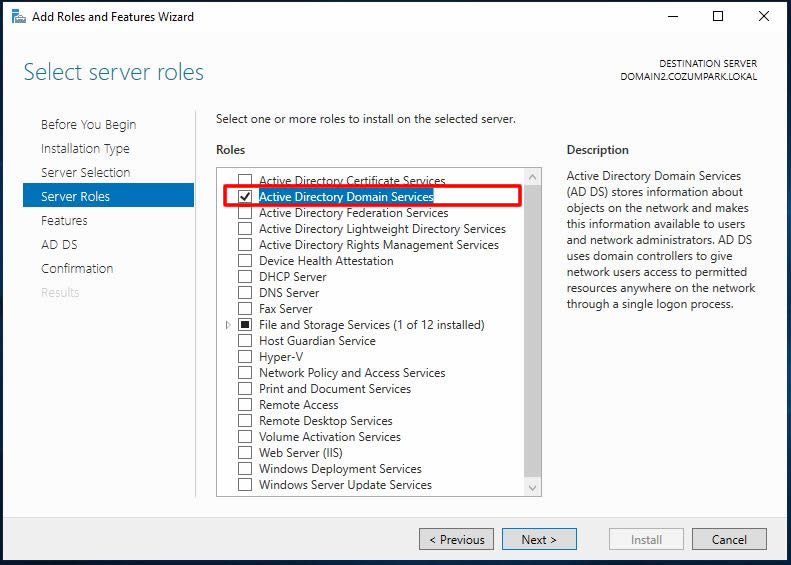
Task: Check Windows Deployment Services checkbox
Action: [245, 469]
